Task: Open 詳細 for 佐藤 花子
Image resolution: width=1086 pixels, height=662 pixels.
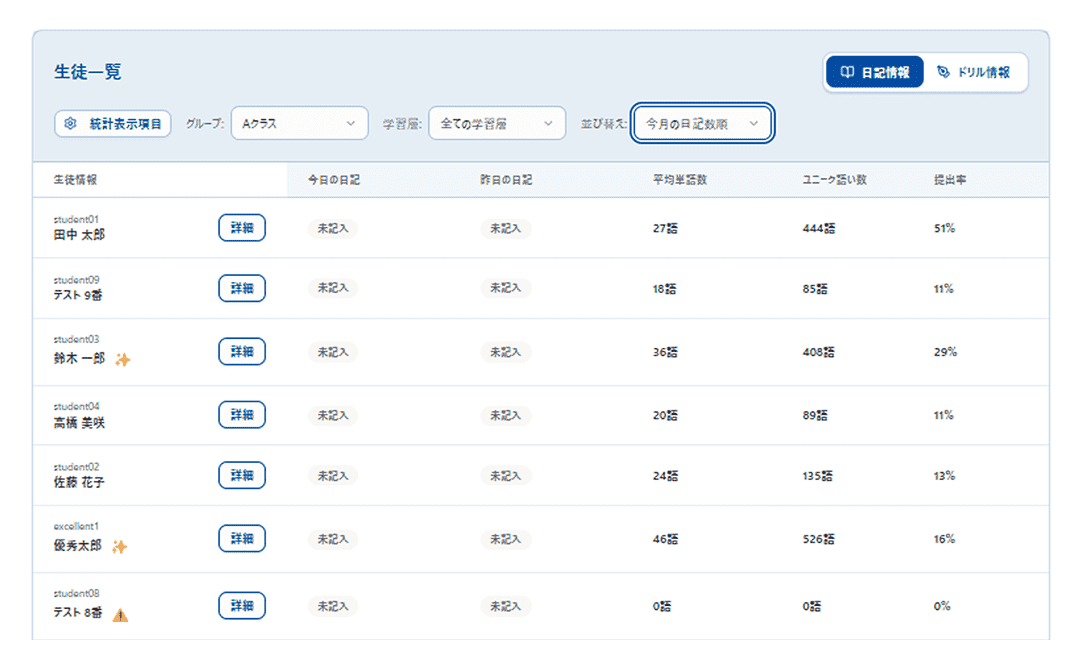Action: [242, 475]
